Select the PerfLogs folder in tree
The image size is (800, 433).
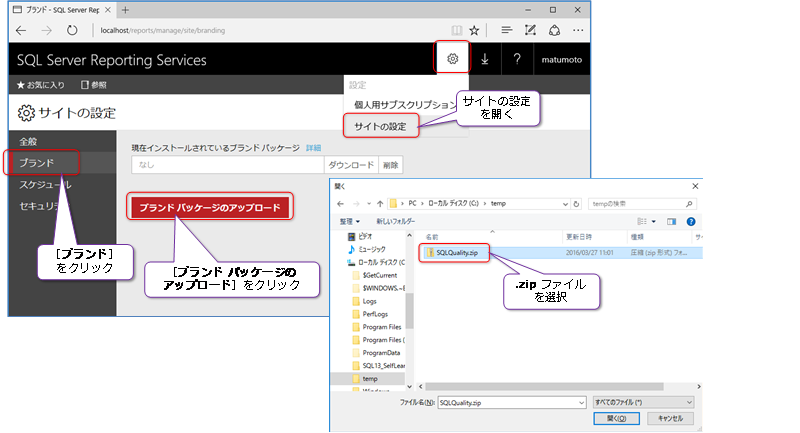point(370,314)
